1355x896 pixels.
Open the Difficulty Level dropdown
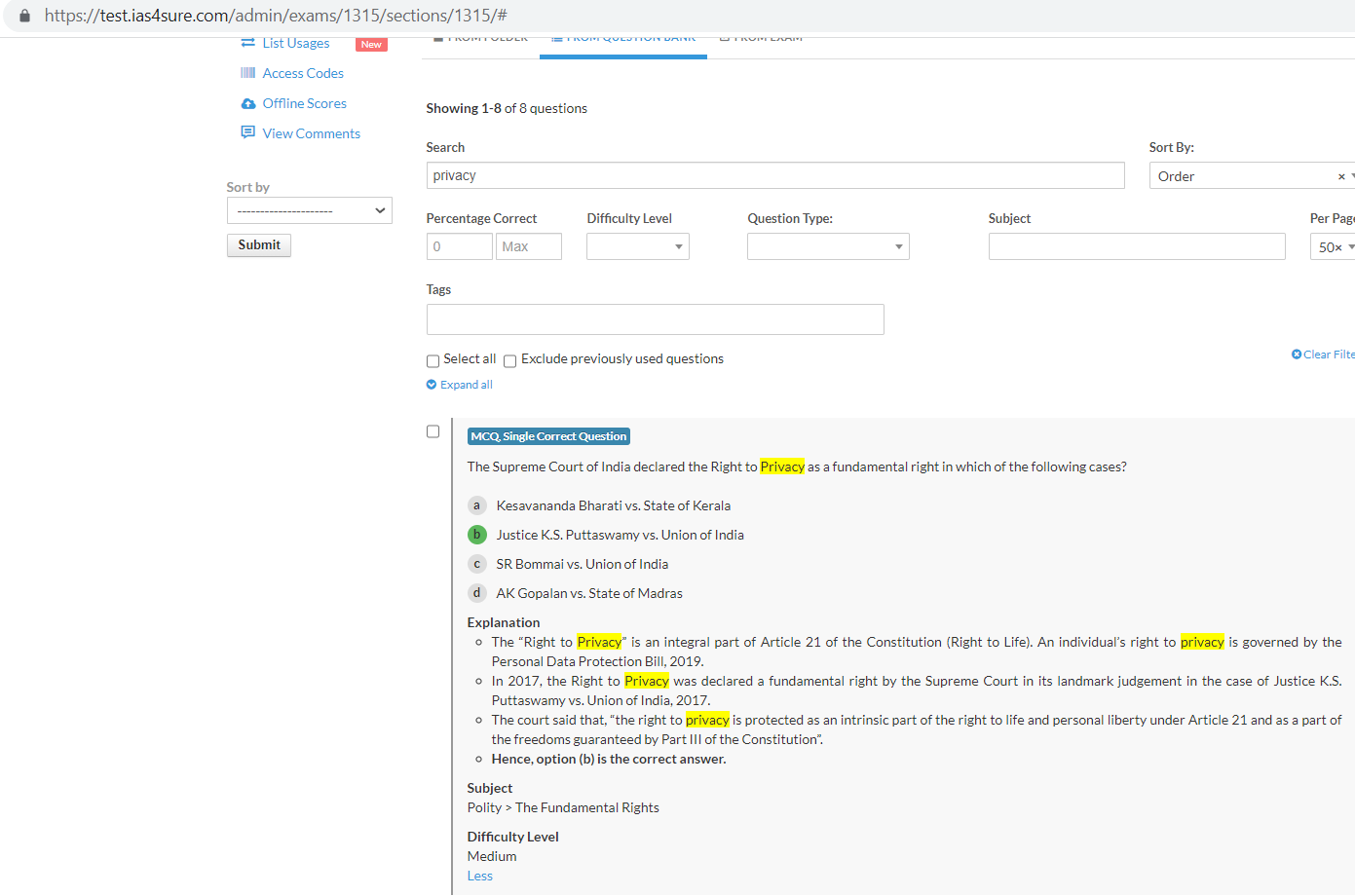pyautogui.click(x=637, y=246)
